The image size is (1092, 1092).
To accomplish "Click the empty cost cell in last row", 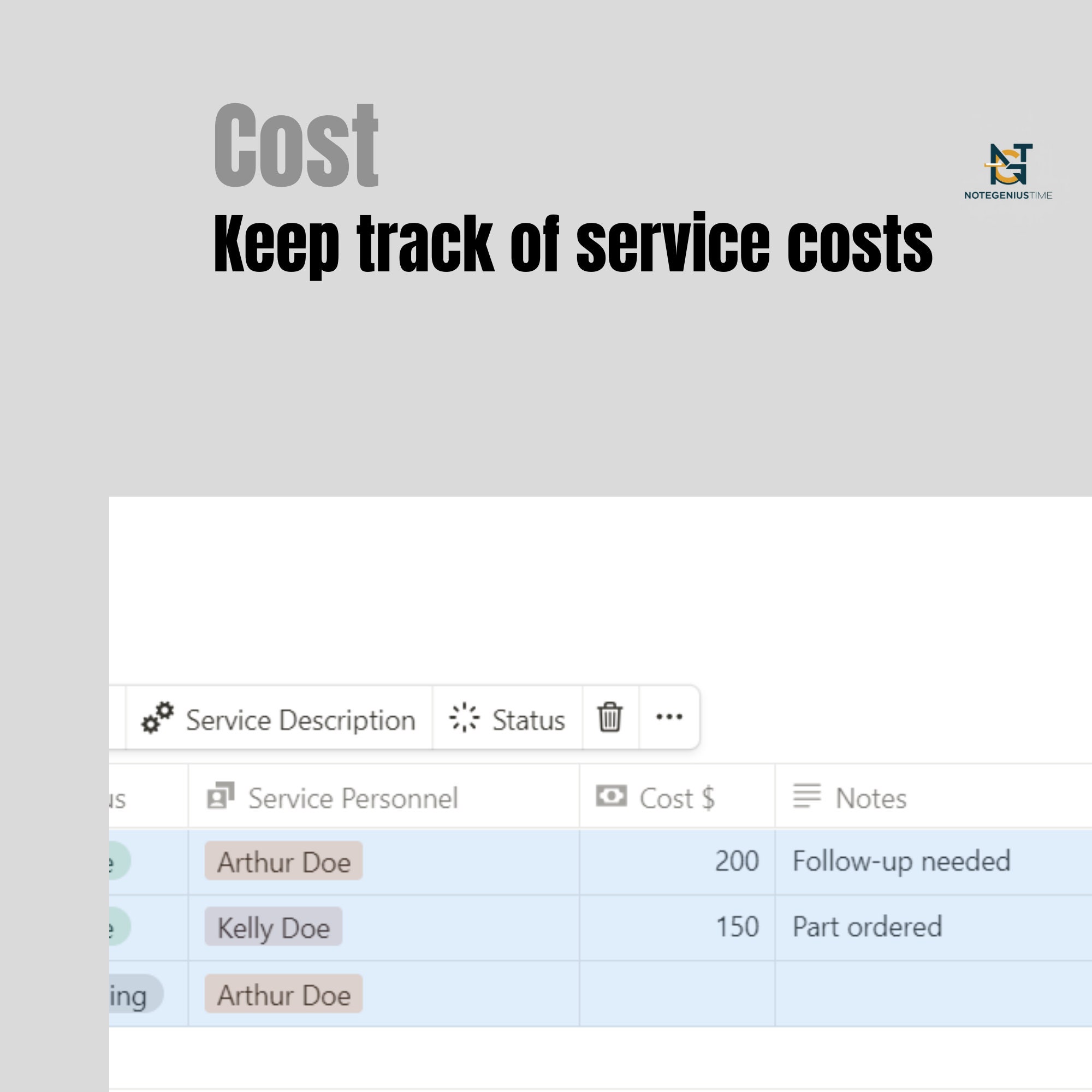I will click(676, 995).
